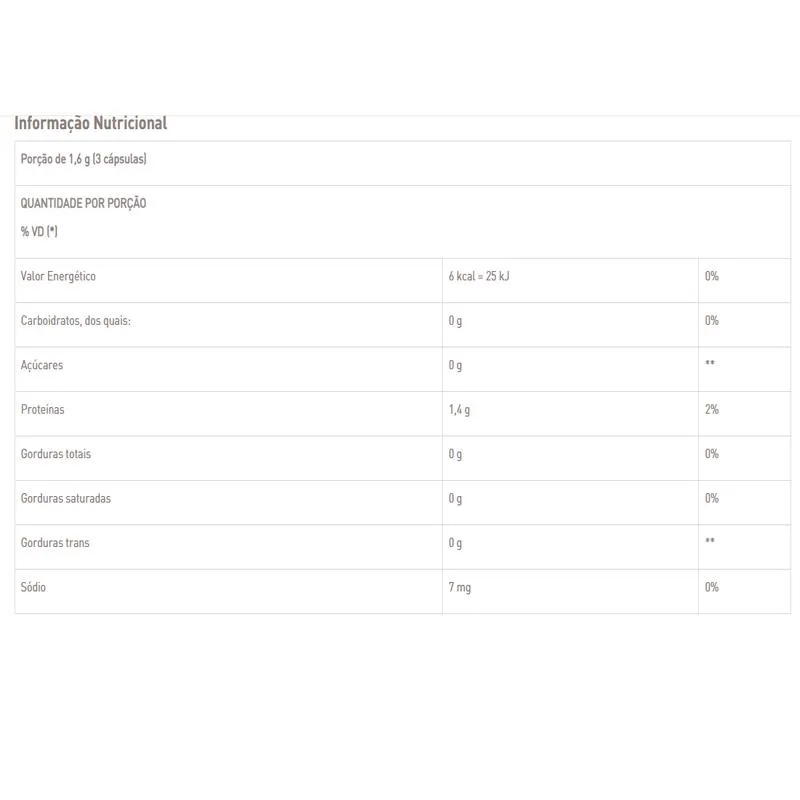This screenshot has width=800, height=800.
Task: Click the QUANTIDADE POR PORÇÃO label
Action: tap(83, 203)
